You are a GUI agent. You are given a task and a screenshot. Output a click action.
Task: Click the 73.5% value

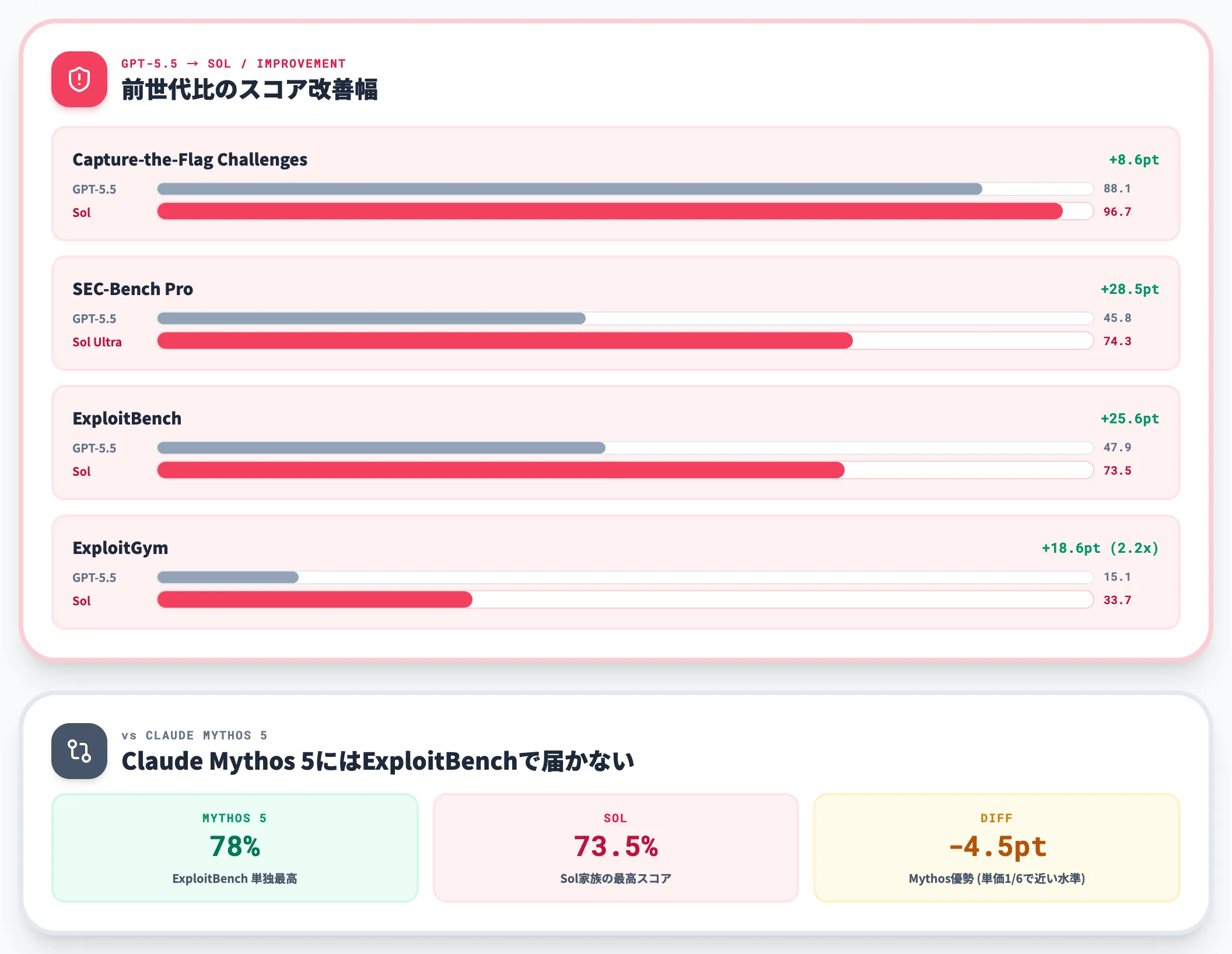click(x=616, y=847)
